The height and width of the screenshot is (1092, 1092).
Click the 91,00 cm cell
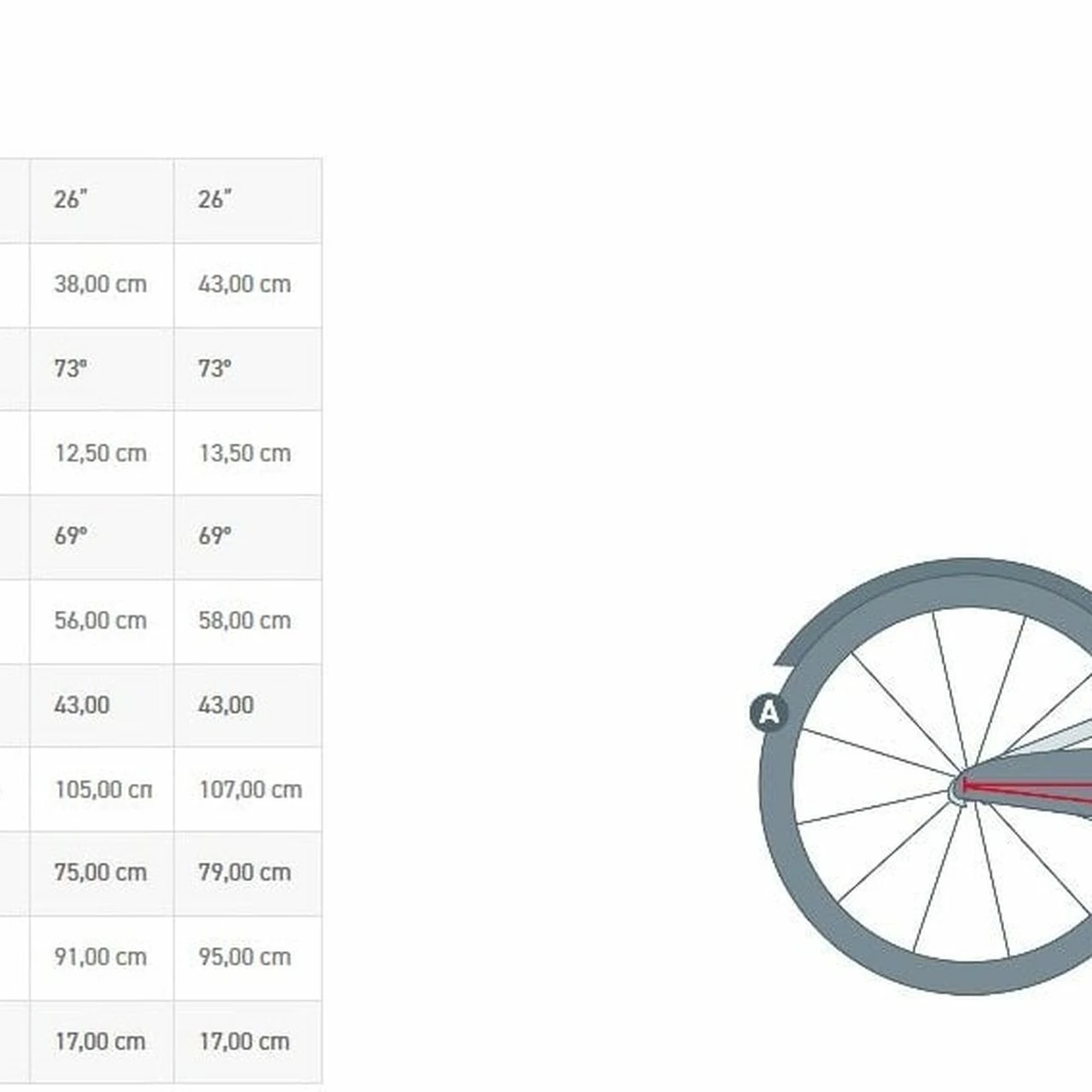click(101, 957)
